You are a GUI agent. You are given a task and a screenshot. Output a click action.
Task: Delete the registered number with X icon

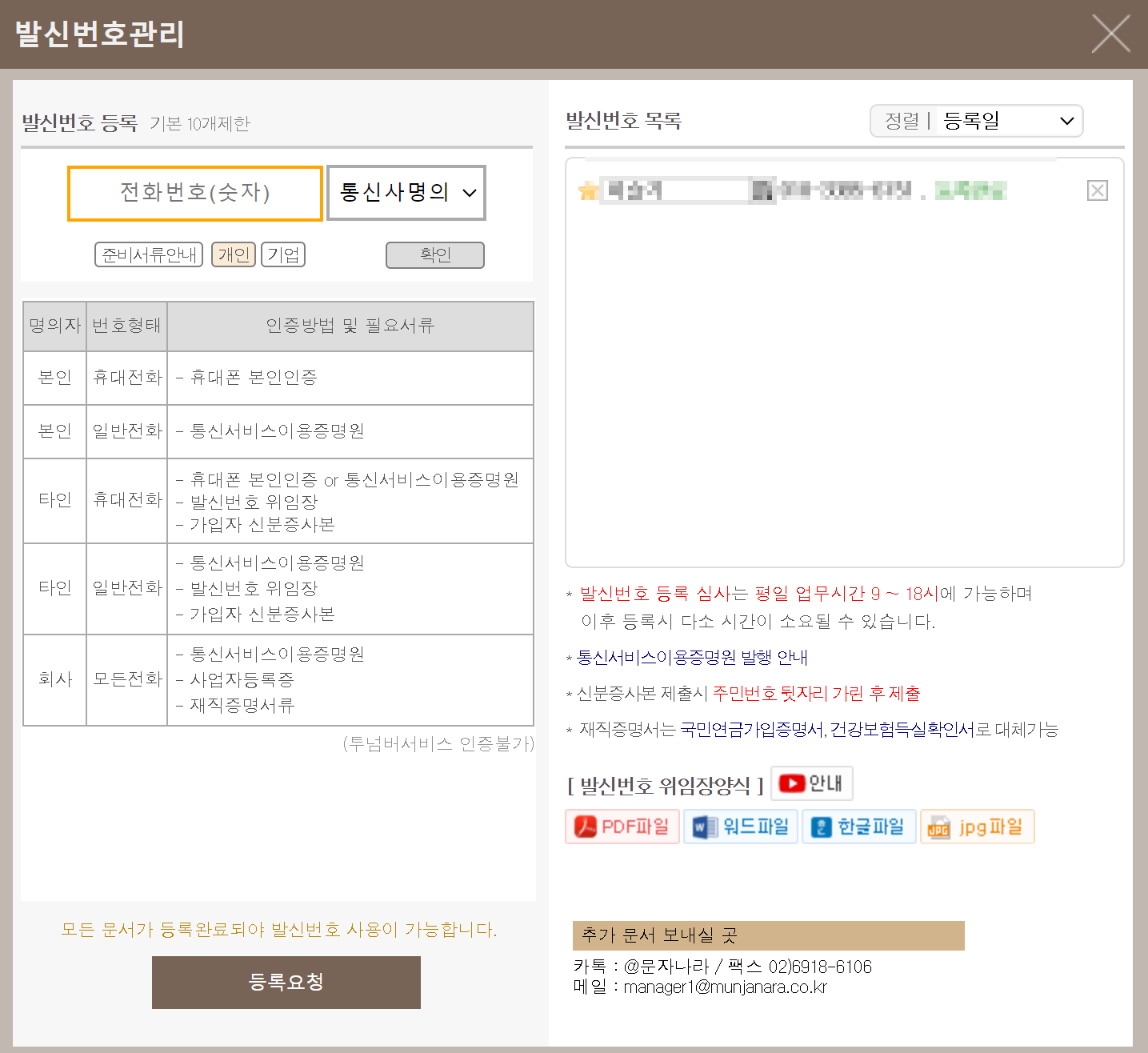pos(1098,190)
